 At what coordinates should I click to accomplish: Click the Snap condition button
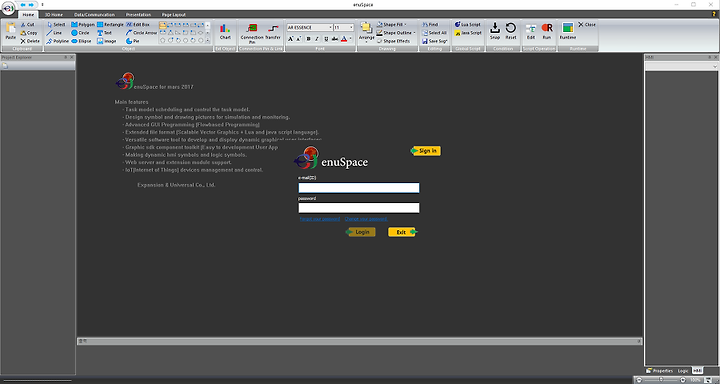[x=495, y=31]
